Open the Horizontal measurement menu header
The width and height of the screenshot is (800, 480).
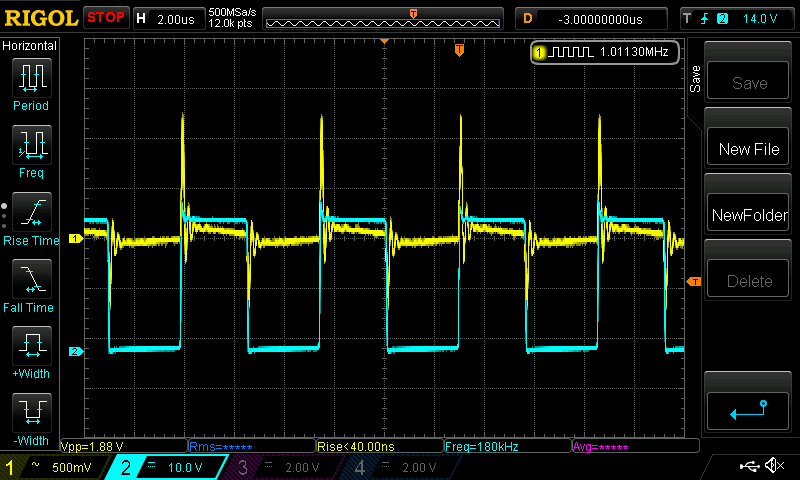coord(30,46)
